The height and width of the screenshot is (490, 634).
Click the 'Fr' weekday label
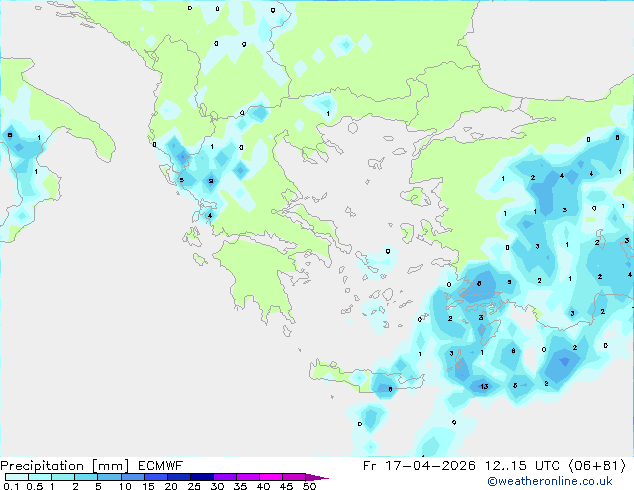click(370, 466)
